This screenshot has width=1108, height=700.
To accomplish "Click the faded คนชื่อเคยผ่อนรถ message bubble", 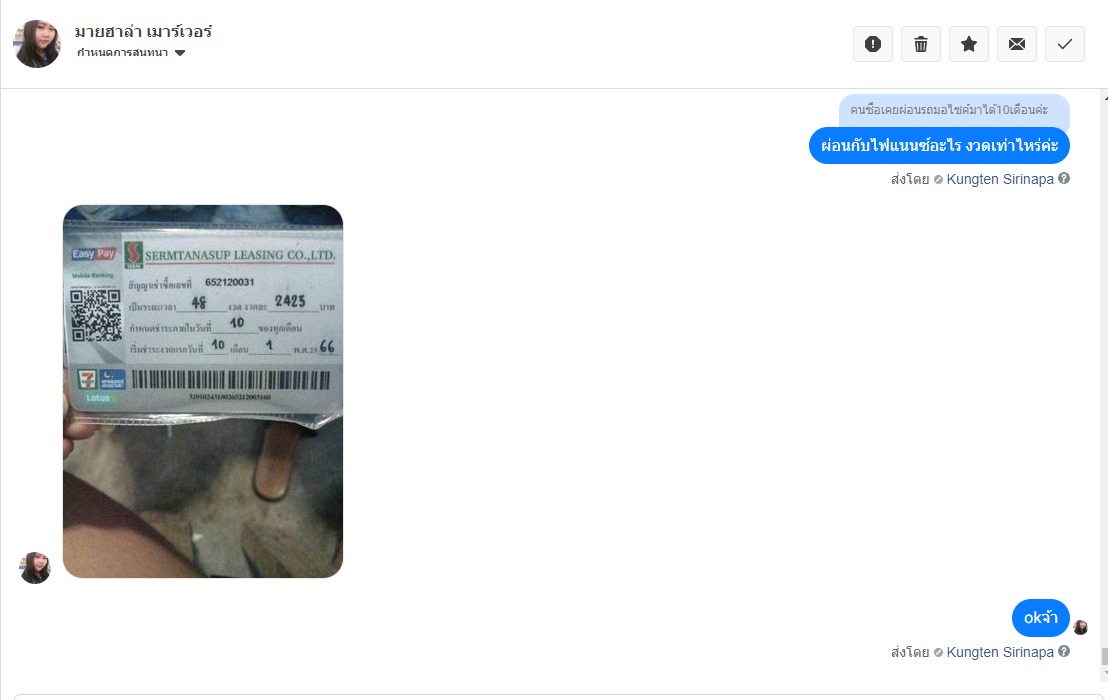I will pos(954,110).
